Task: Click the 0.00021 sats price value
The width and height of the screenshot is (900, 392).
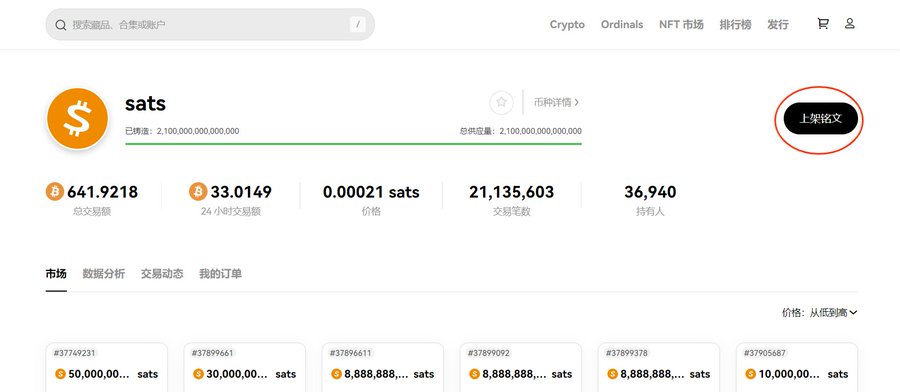Action: (x=371, y=192)
